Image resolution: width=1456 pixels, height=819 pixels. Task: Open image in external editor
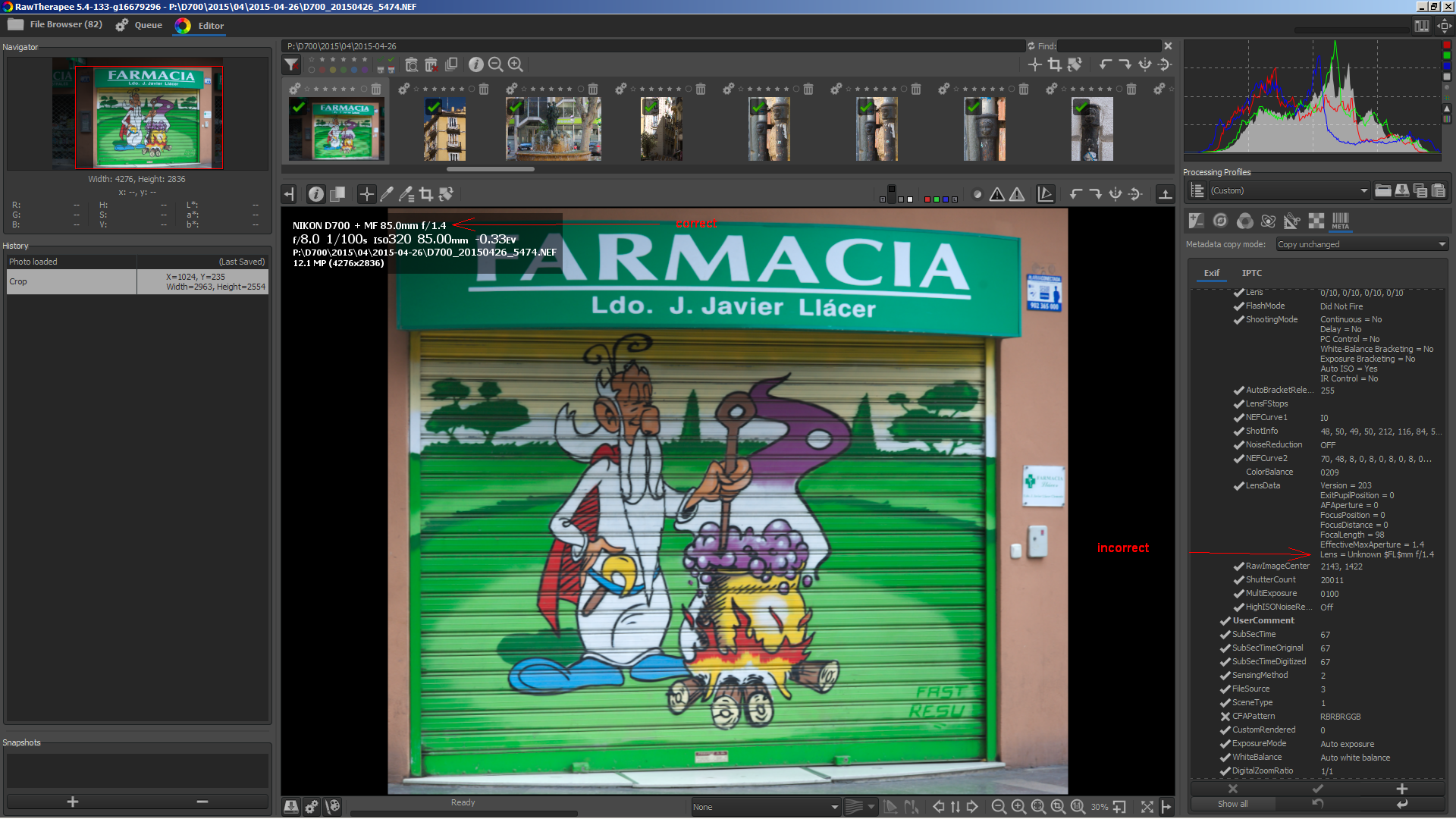point(332,807)
